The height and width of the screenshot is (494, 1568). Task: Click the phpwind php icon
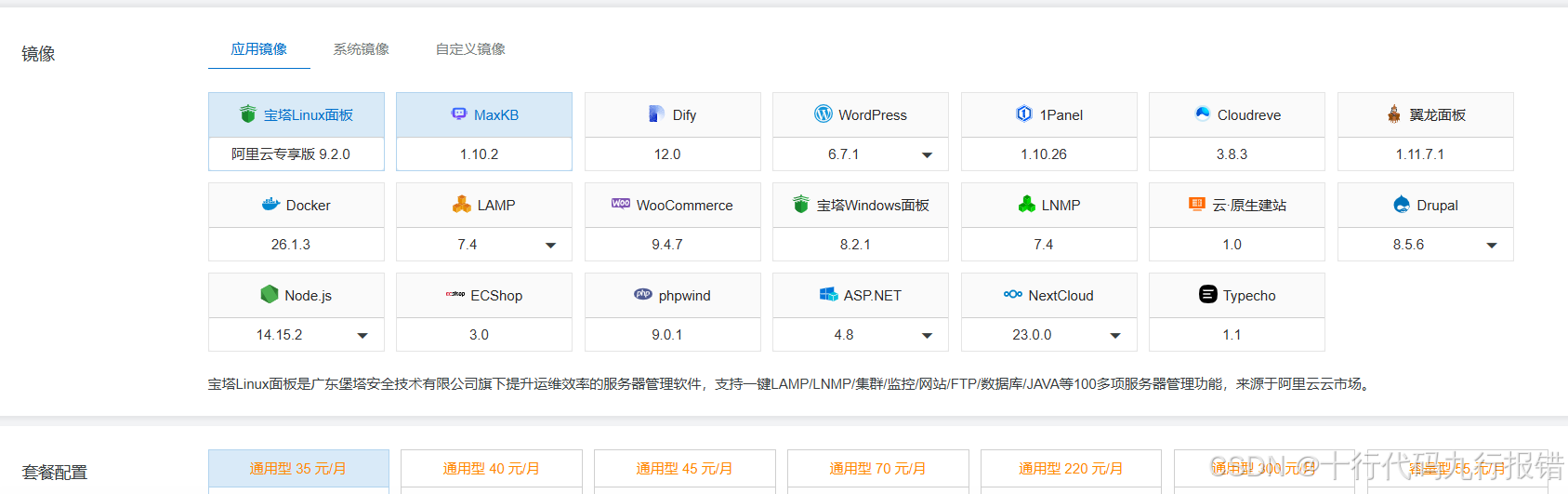(x=643, y=294)
